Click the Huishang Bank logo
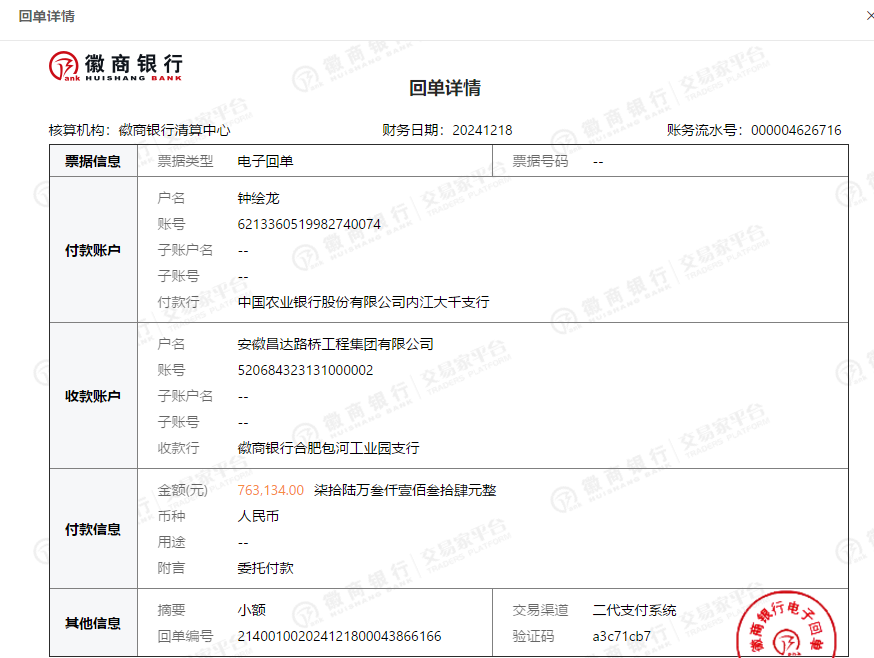 coord(116,65)
